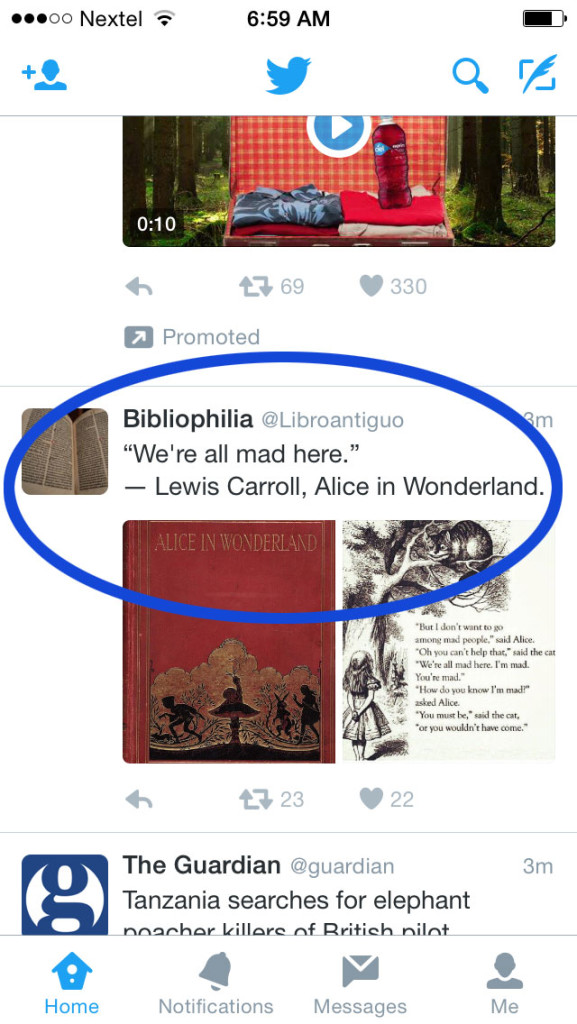This screenshot has height=1024, width=577.
Task: Open the red Alice in Wonderland cover image
Action: tap(229, 641)
